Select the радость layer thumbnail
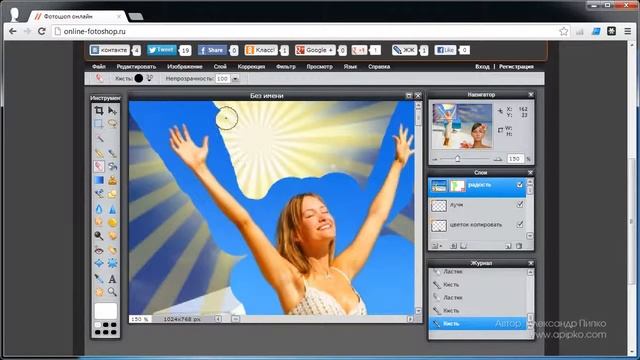This screenshot has width=640, height=360. (439, 186)
